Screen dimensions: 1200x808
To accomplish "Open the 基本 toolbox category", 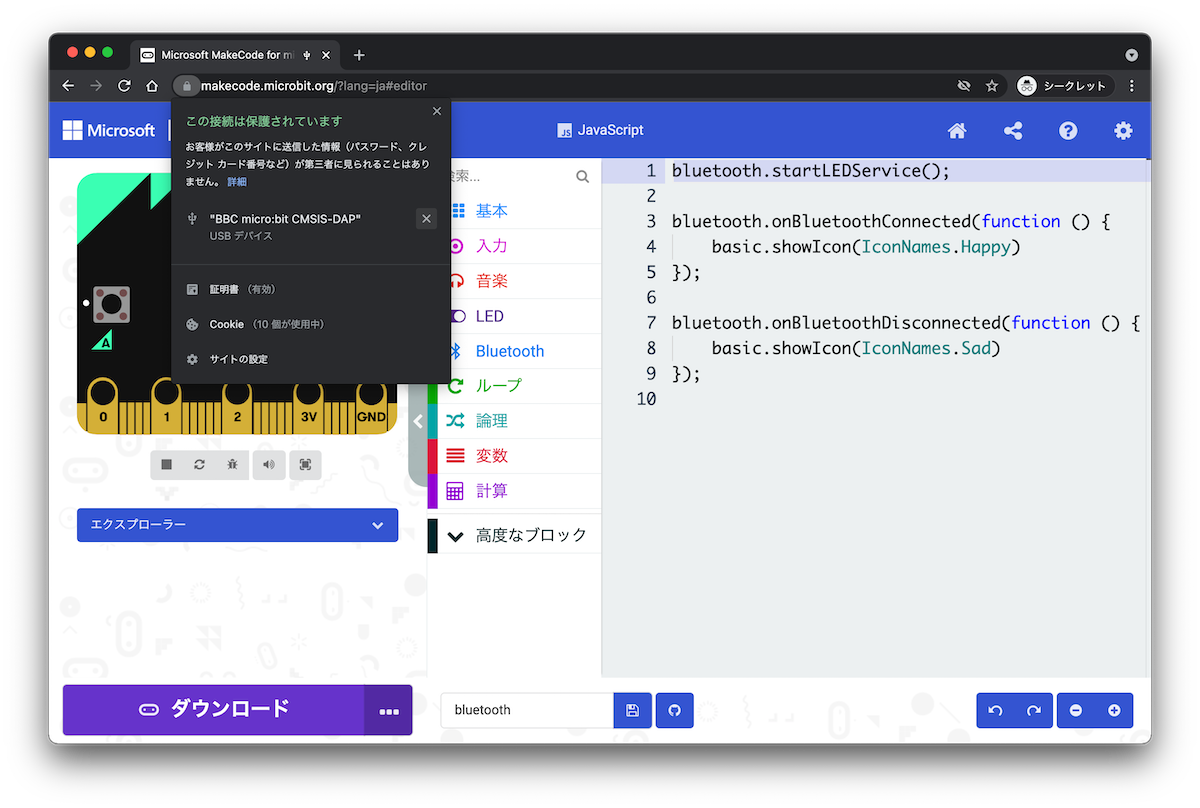I will click(514, 211).
